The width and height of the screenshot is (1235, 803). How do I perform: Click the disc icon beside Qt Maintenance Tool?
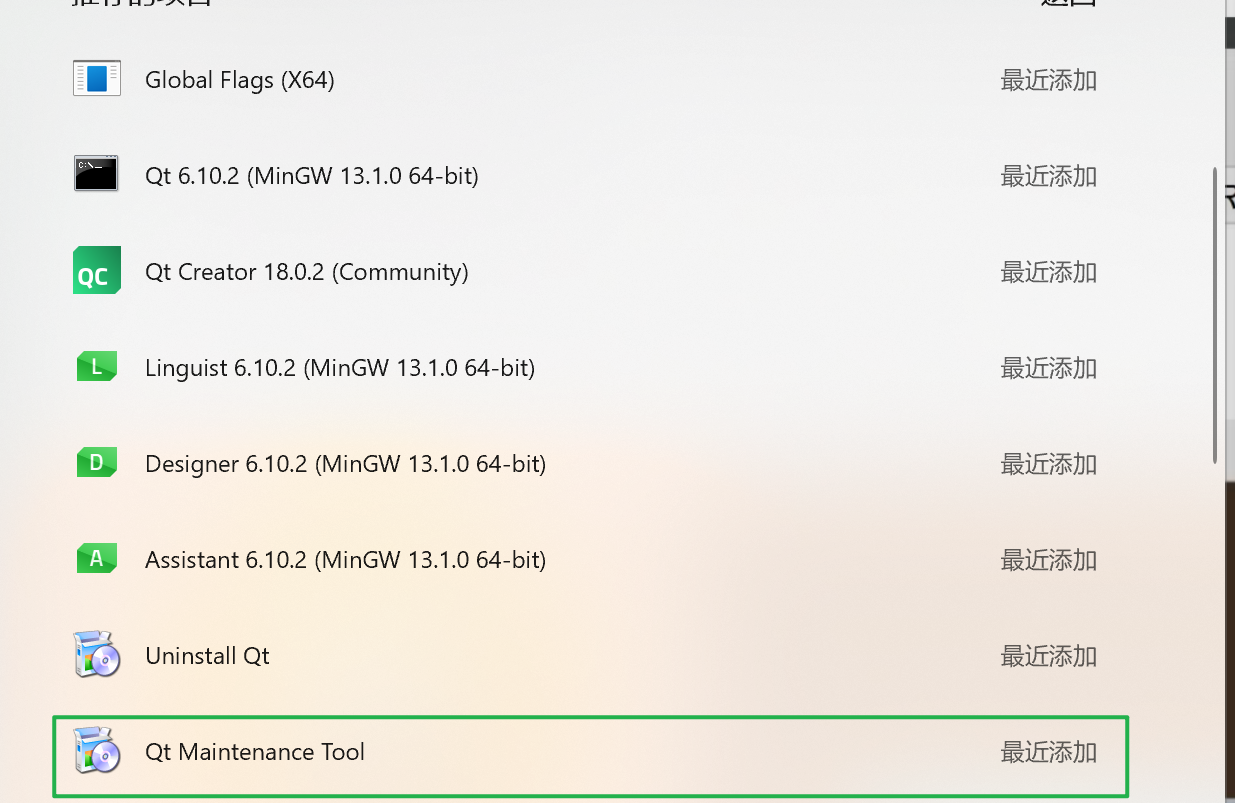point(97,751)
